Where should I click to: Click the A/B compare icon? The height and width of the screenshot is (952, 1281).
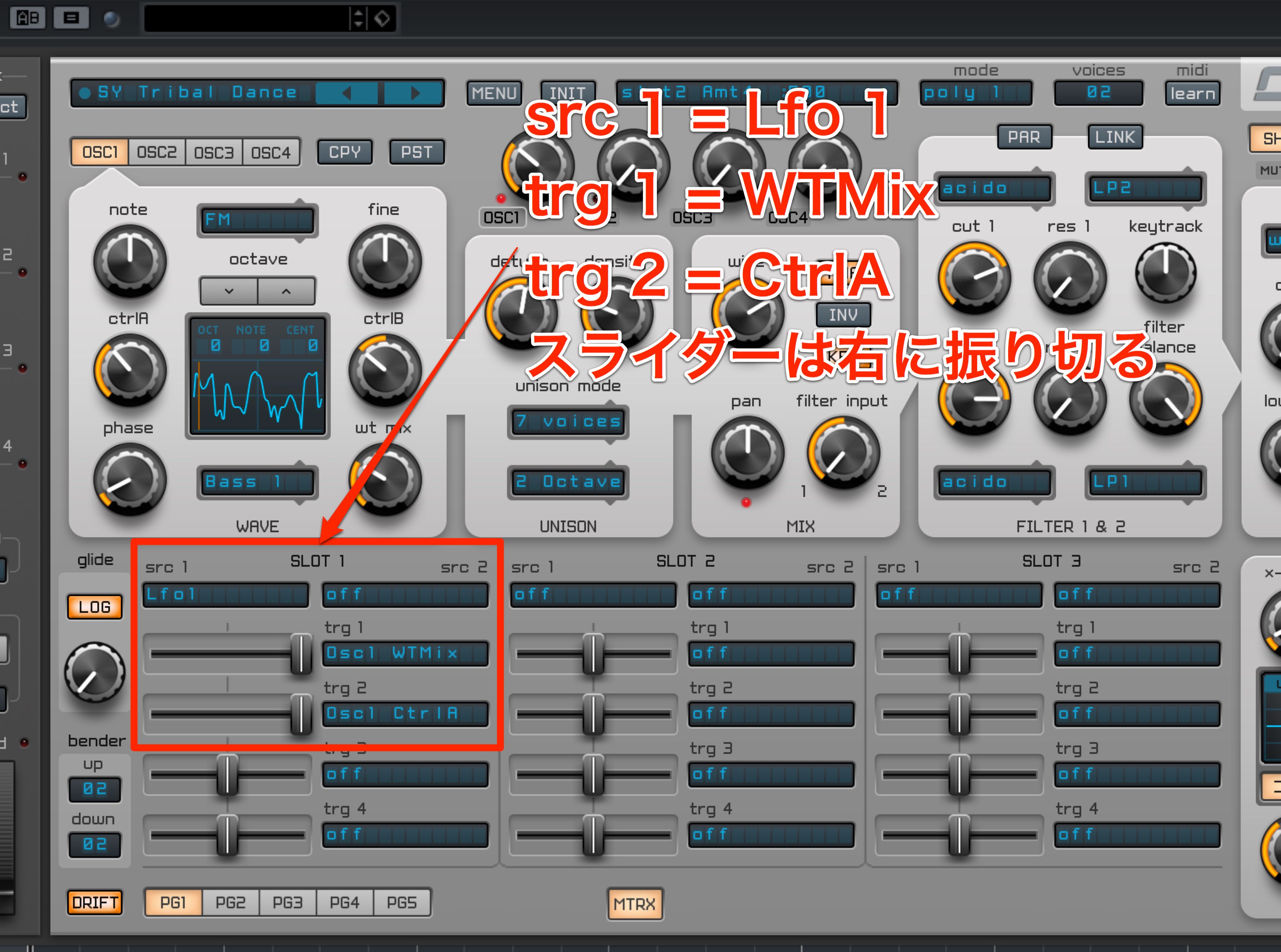tap(28, 18)
